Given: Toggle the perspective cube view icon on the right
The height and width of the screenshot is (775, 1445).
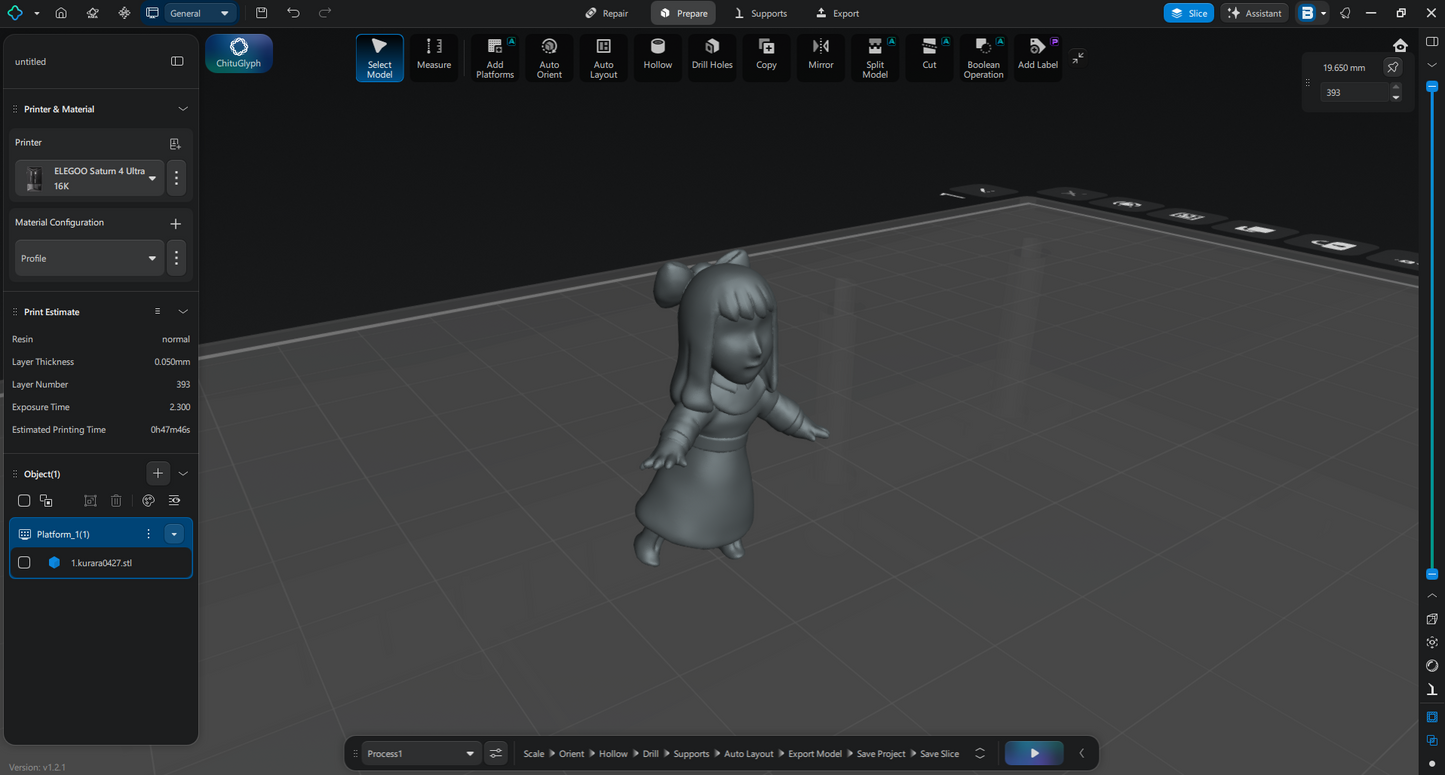Looking at the screenshot, I should (x=1432, y=619).
